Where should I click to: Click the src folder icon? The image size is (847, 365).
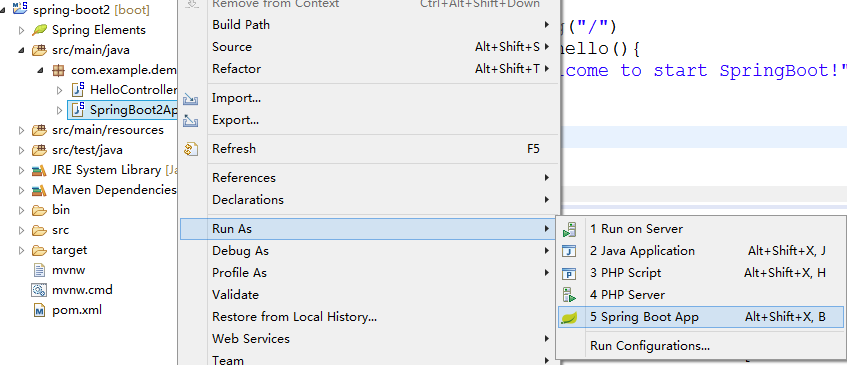click(39, 230)
